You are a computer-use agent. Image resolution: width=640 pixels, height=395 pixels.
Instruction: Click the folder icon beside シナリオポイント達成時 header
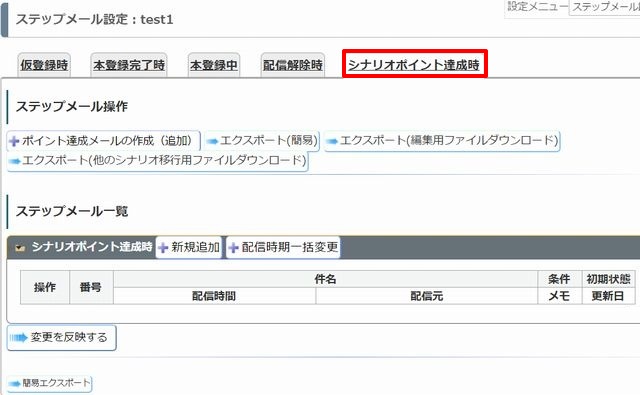click(20, 248)
